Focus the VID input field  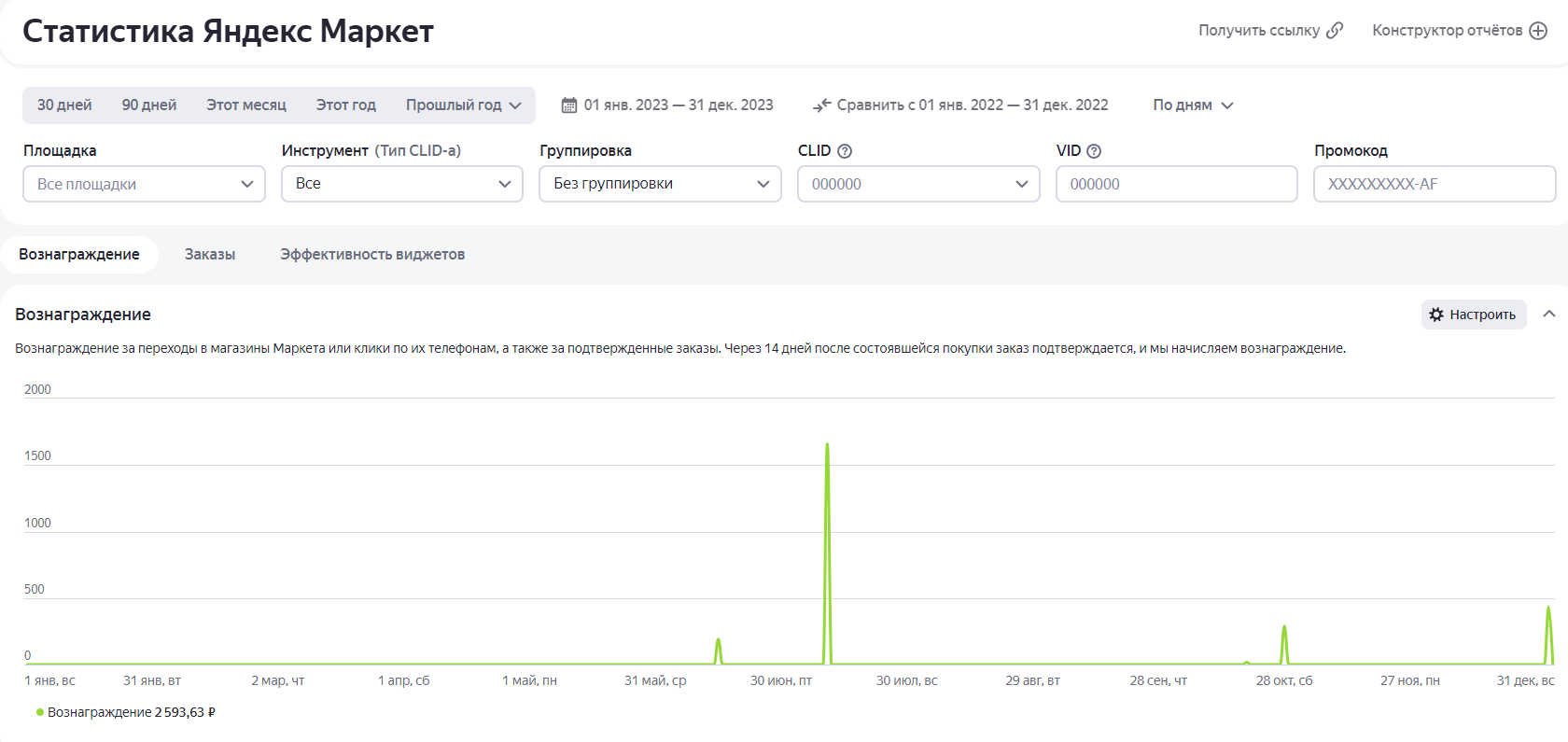[x=1176, y=184]
